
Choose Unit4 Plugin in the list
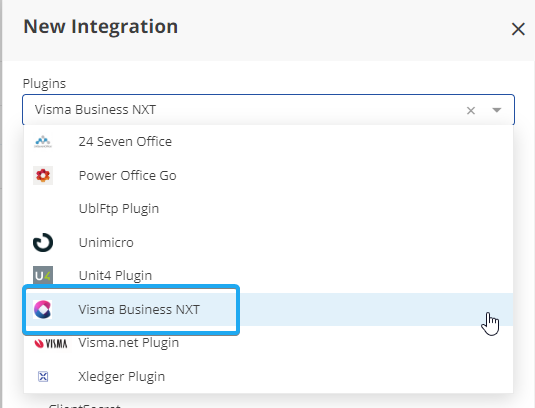(x=268, y=275)
